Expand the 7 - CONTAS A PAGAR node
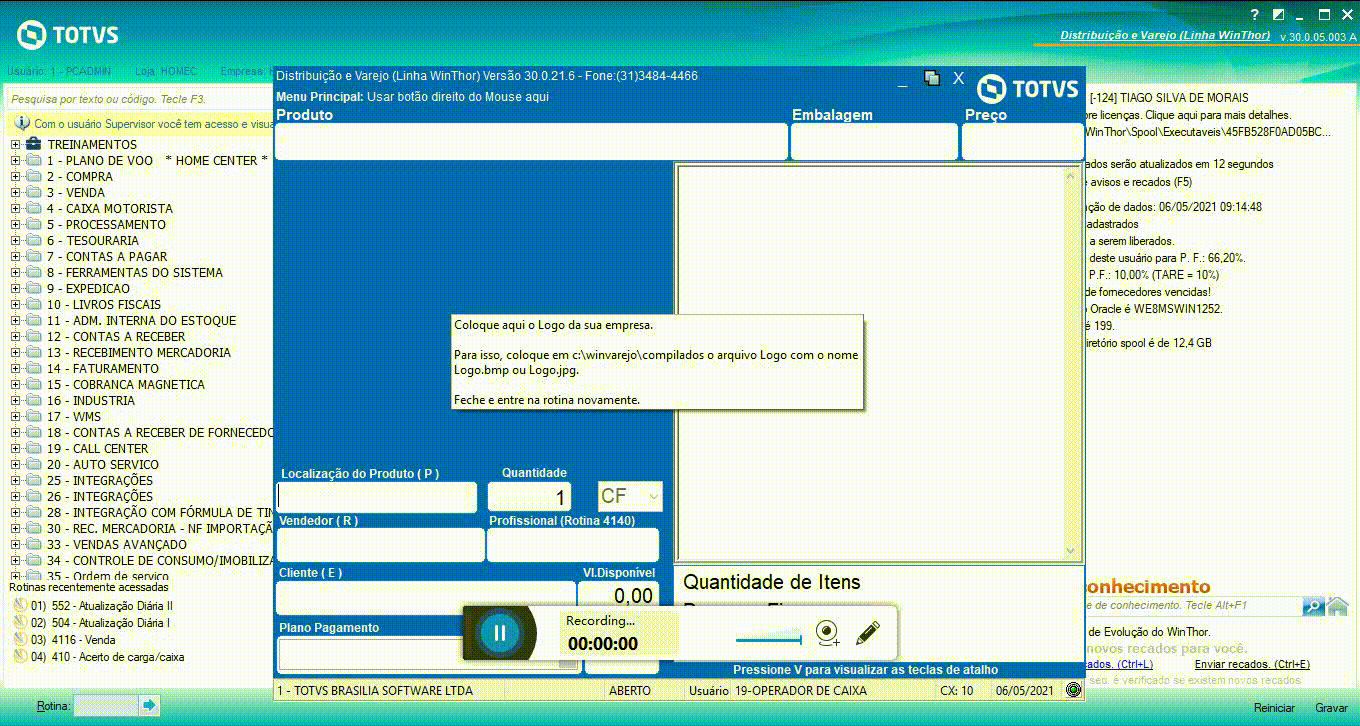 [15, 257]
